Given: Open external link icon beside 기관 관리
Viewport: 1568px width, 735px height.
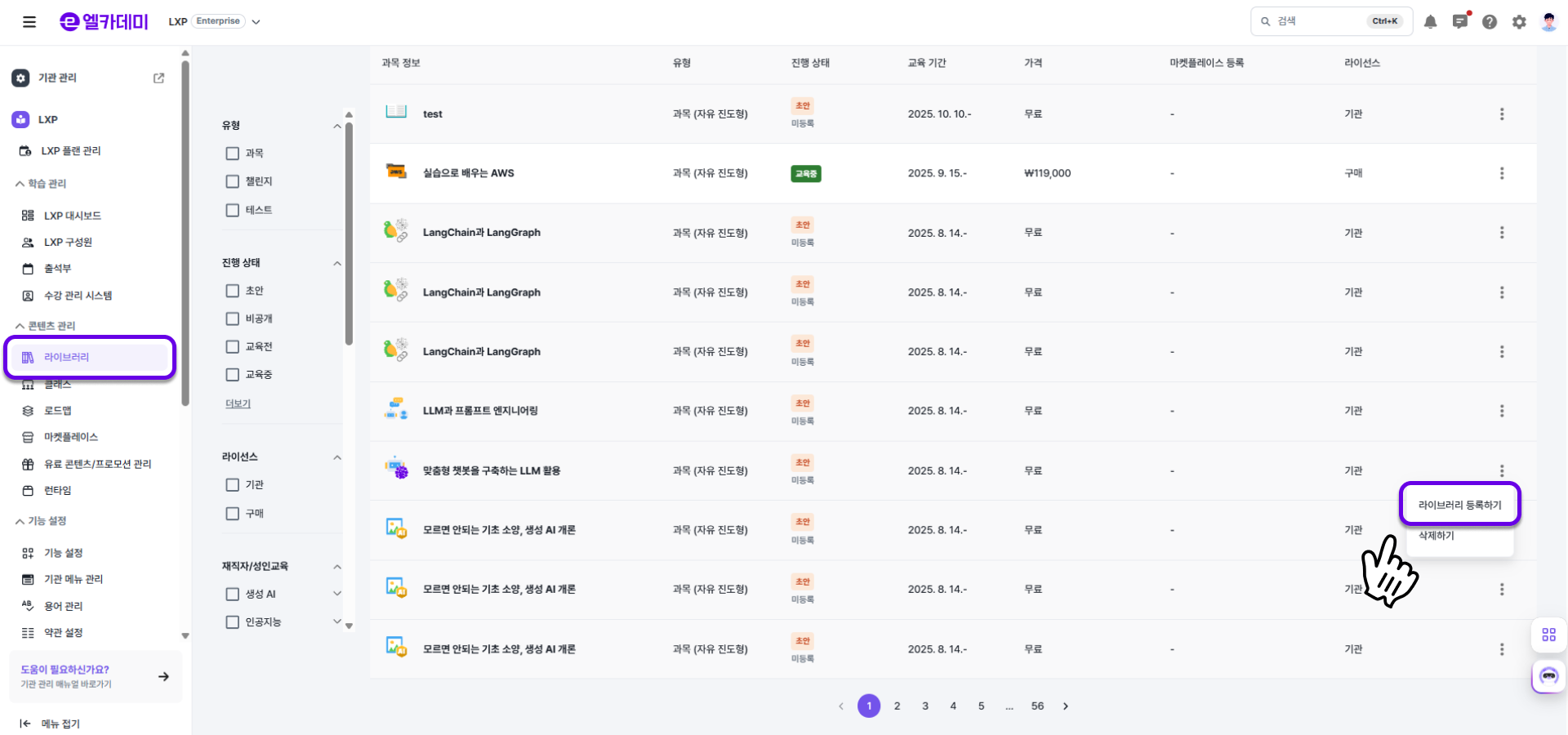Looking at the screenshot, I should coord(158,78).
